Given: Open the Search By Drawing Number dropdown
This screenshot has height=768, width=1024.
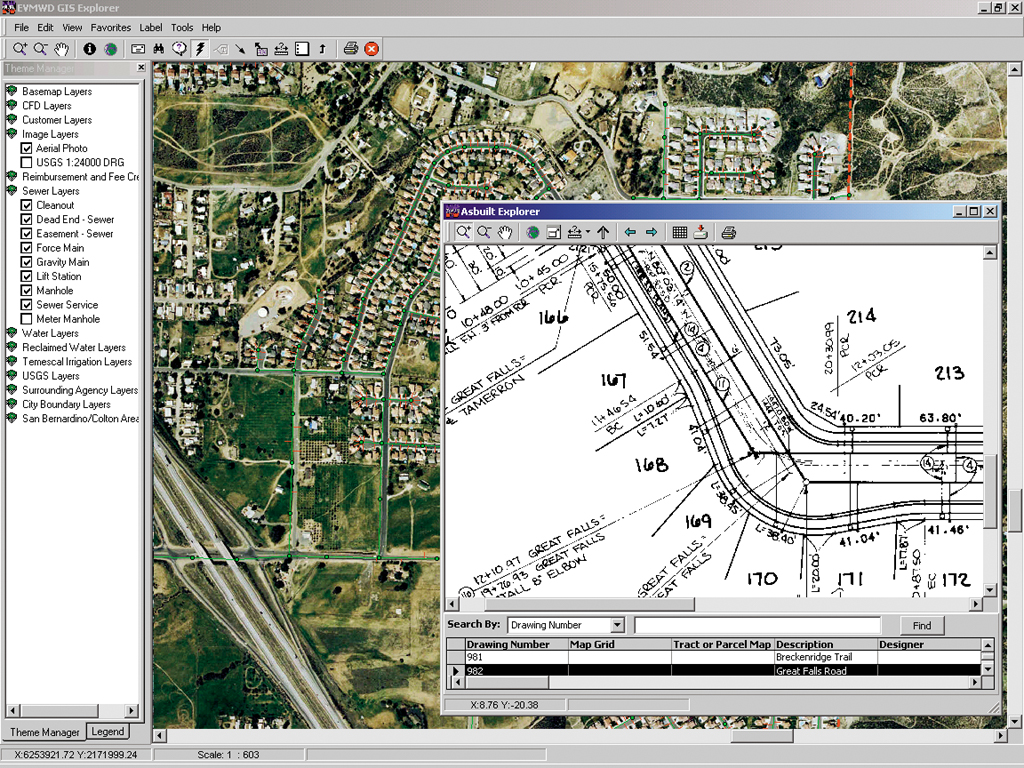Looking at the screenshot, I should coord(618,625).
